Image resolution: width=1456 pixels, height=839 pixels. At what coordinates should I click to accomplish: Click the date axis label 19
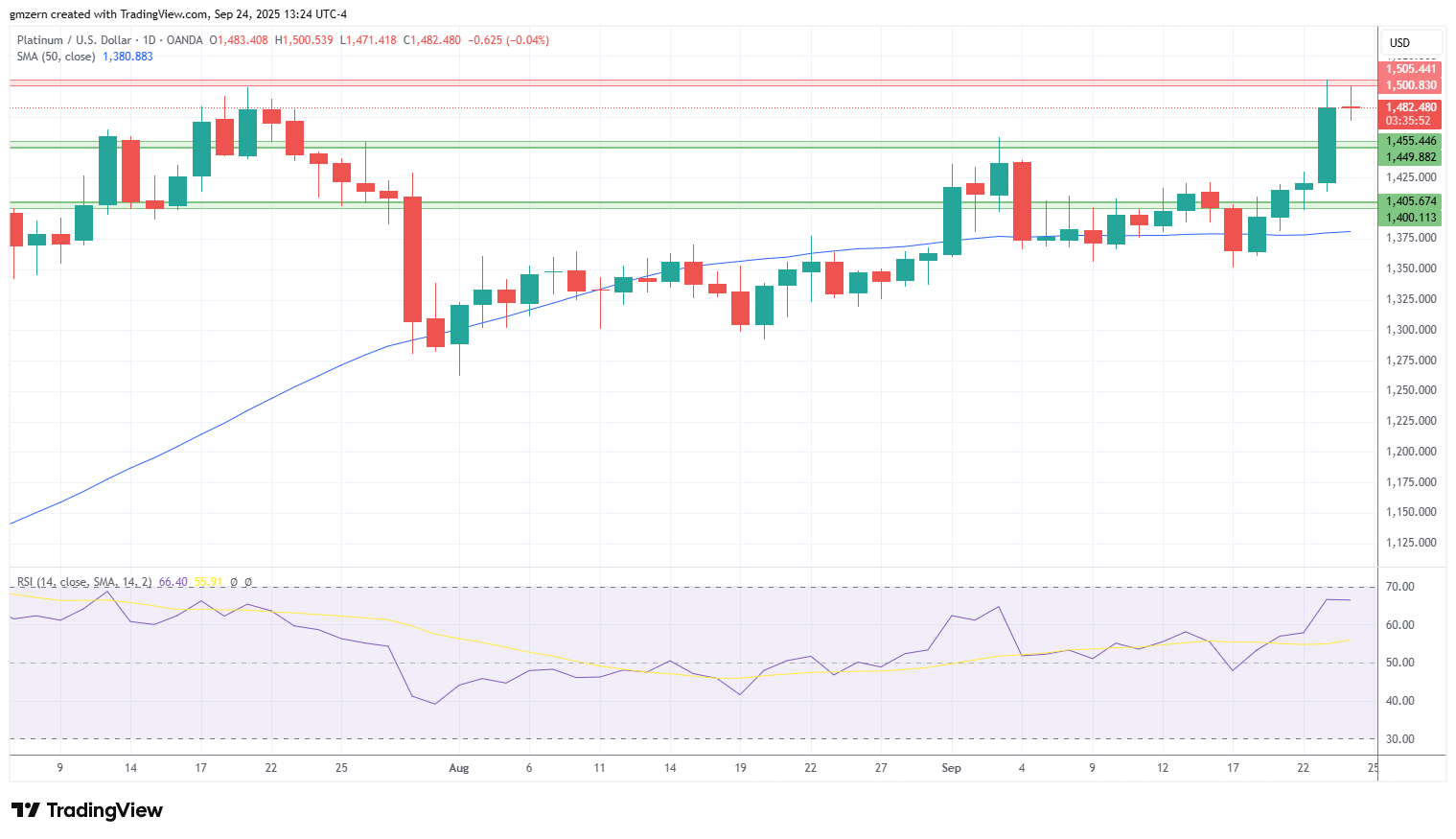(x=740, y=768)
